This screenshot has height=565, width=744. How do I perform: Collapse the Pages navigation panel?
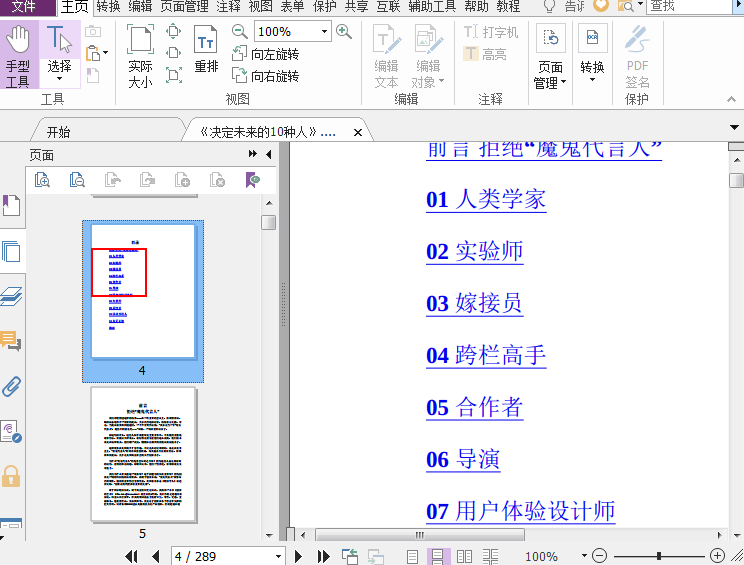[x=269, y=154]
